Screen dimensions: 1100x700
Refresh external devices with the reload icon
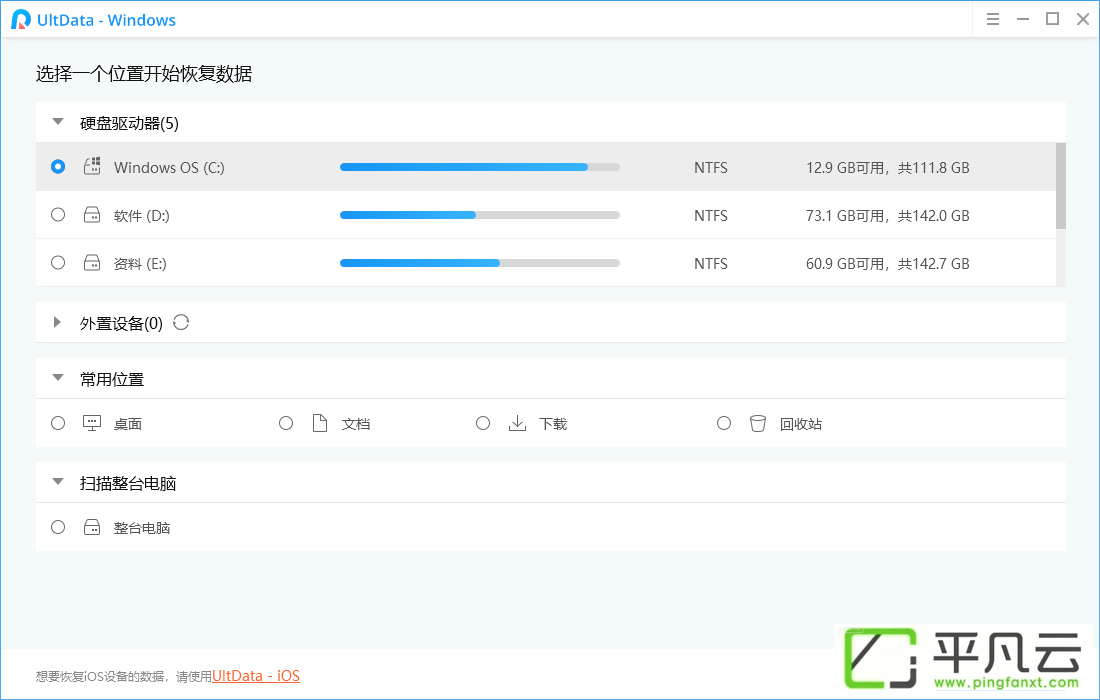pyautogui.click(x=181, y=323)
